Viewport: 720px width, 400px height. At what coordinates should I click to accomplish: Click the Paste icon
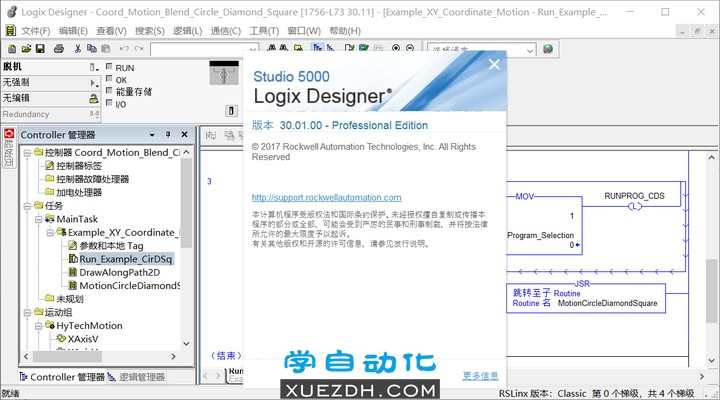click(x=106, y=48)
